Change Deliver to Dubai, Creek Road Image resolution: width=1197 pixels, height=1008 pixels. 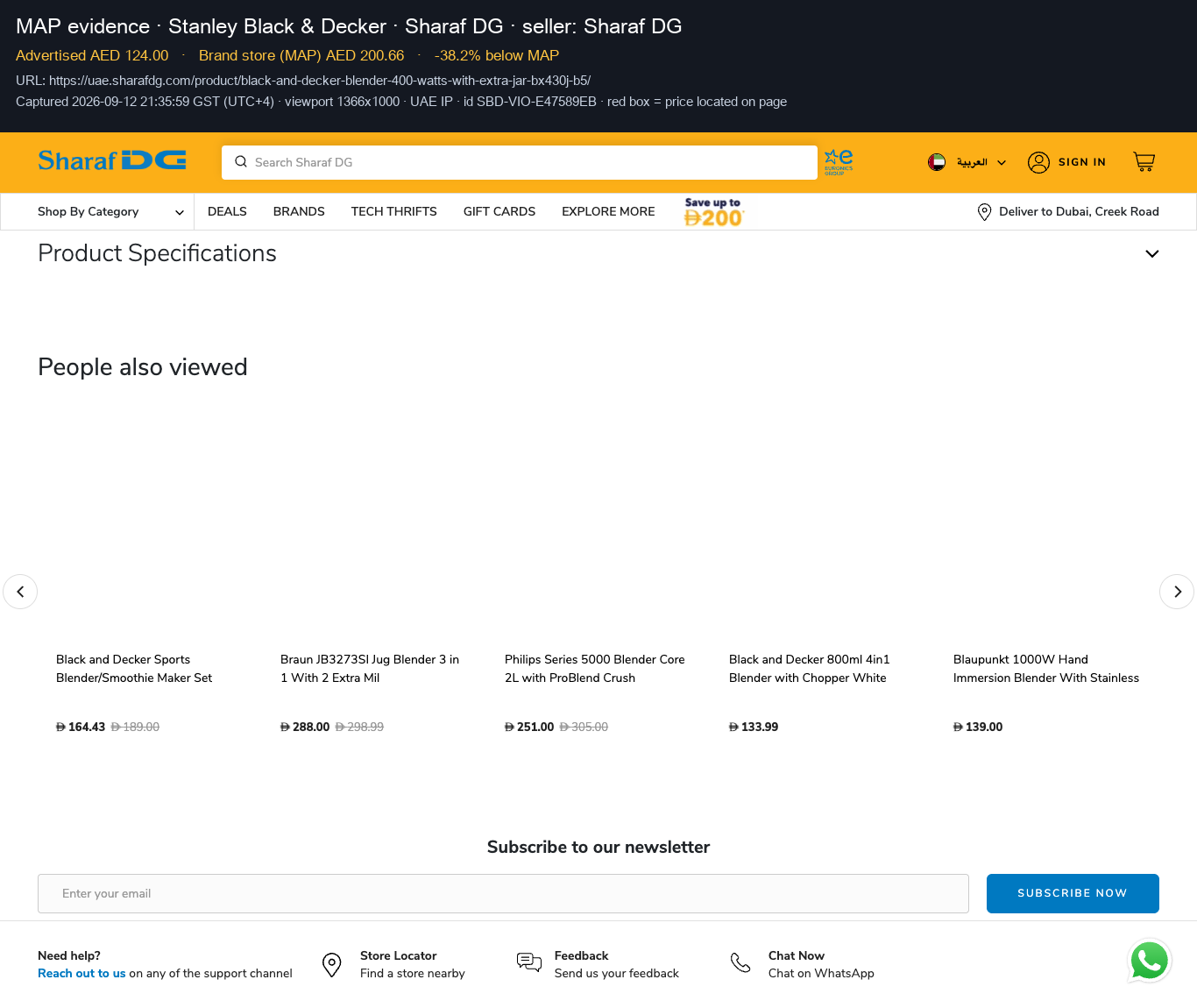point(1079,212)
